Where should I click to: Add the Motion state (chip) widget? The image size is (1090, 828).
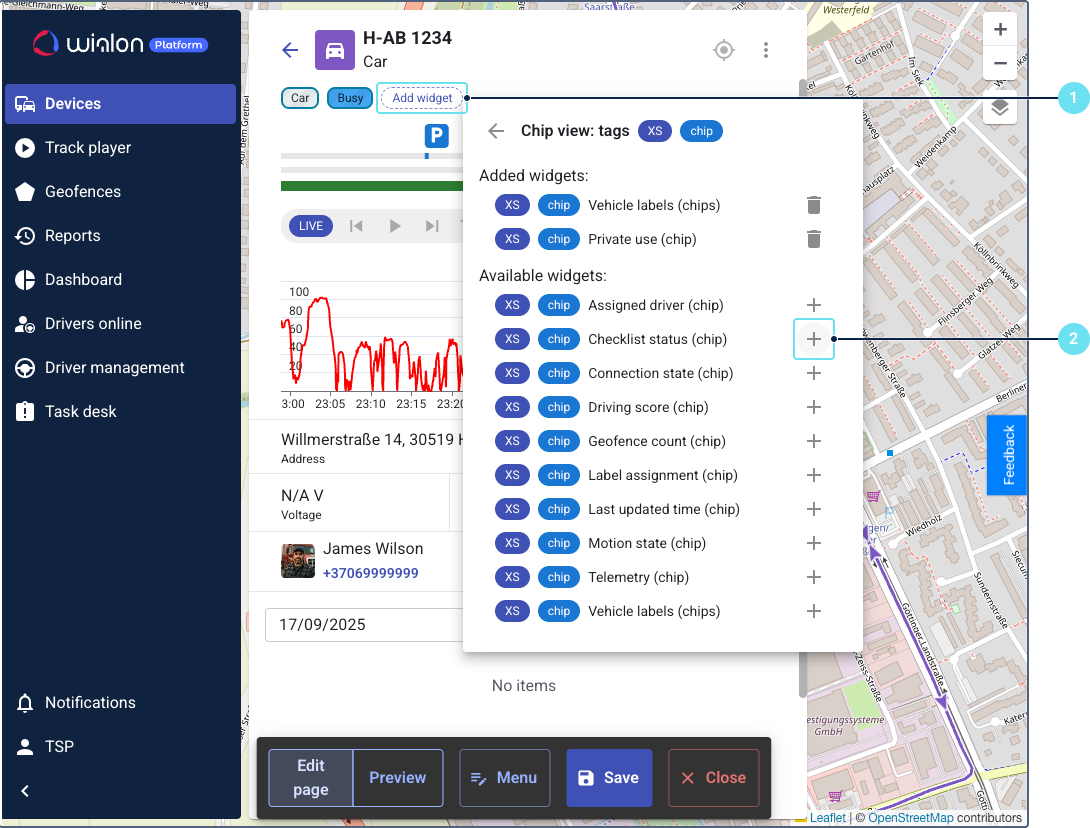click(x=814, y=543)
